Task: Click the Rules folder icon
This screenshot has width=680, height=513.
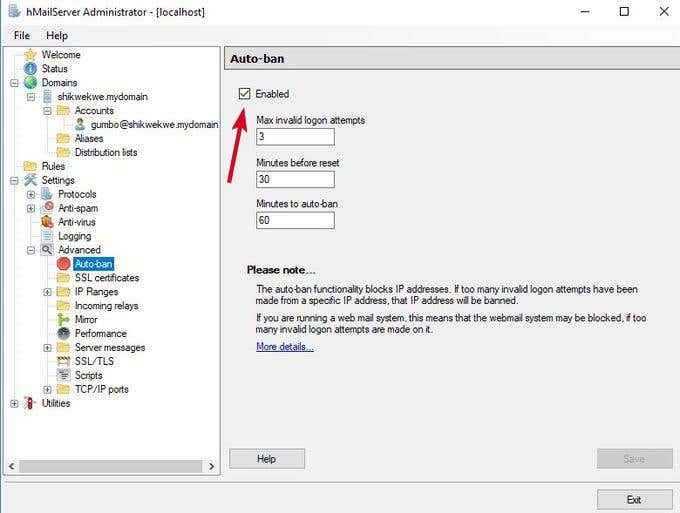Action: pos(30,166)
